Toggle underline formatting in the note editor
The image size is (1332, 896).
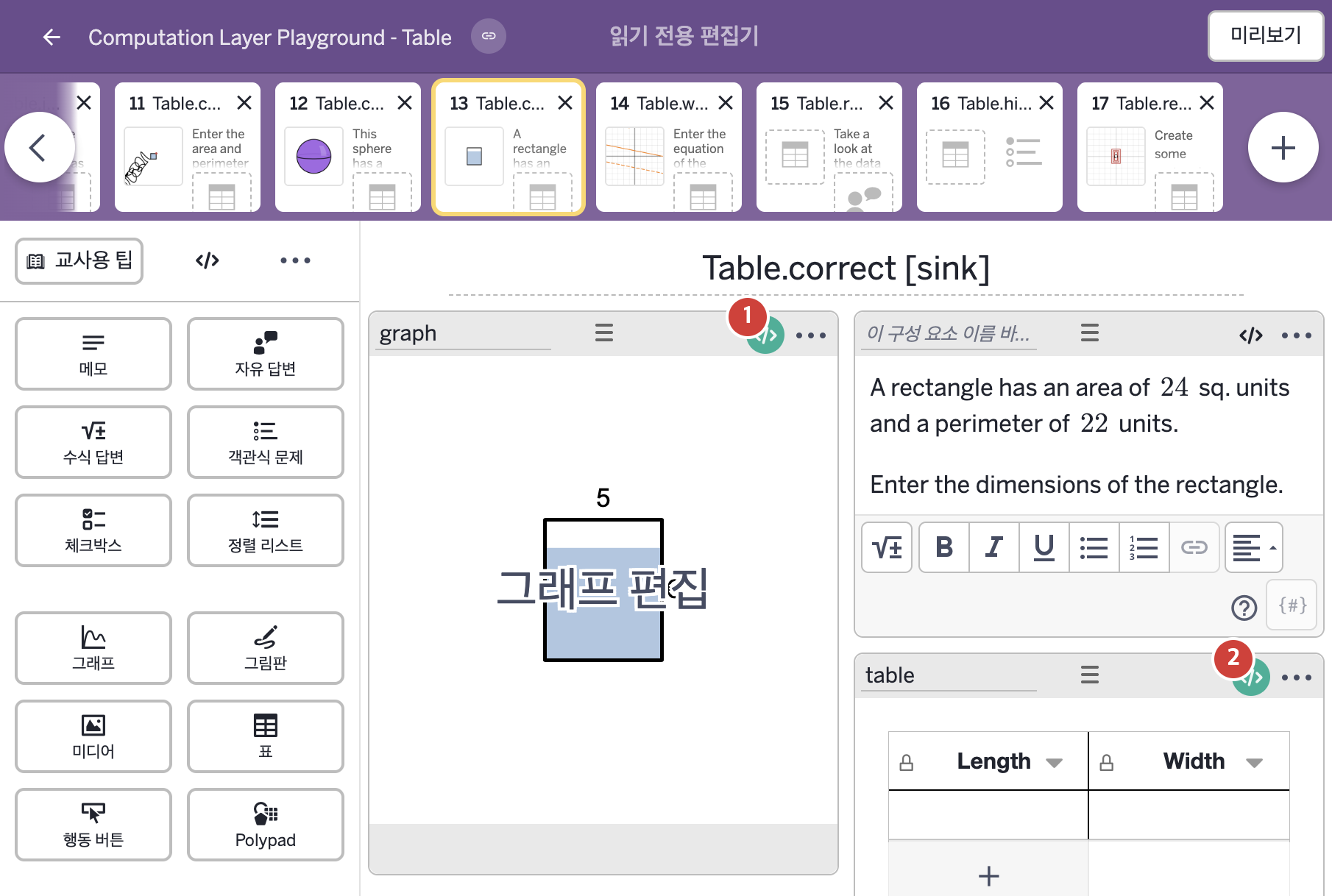1044,547
